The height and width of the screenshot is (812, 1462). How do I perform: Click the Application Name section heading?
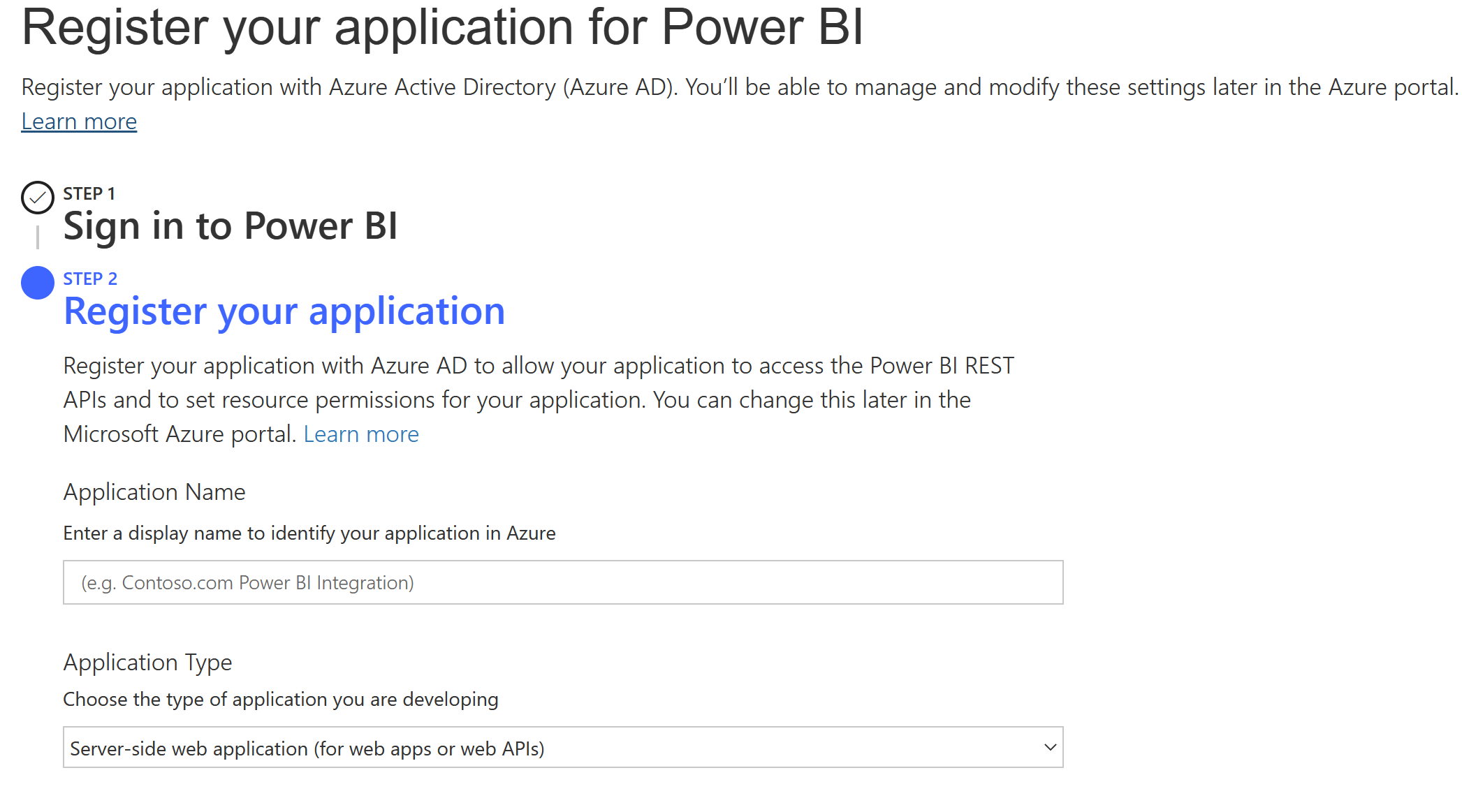(x=154, y=492)
